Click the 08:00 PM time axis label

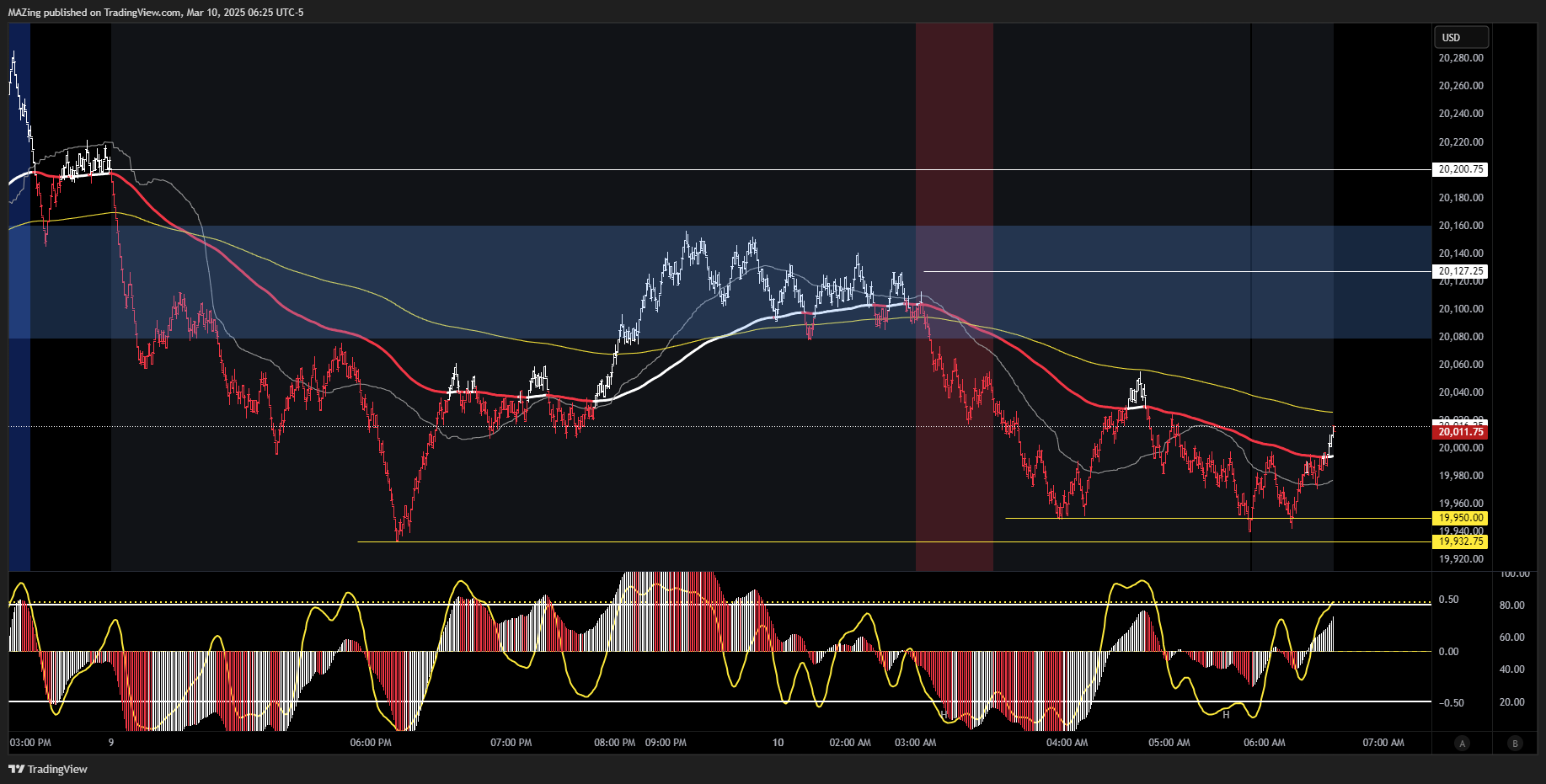coord(615,743)
